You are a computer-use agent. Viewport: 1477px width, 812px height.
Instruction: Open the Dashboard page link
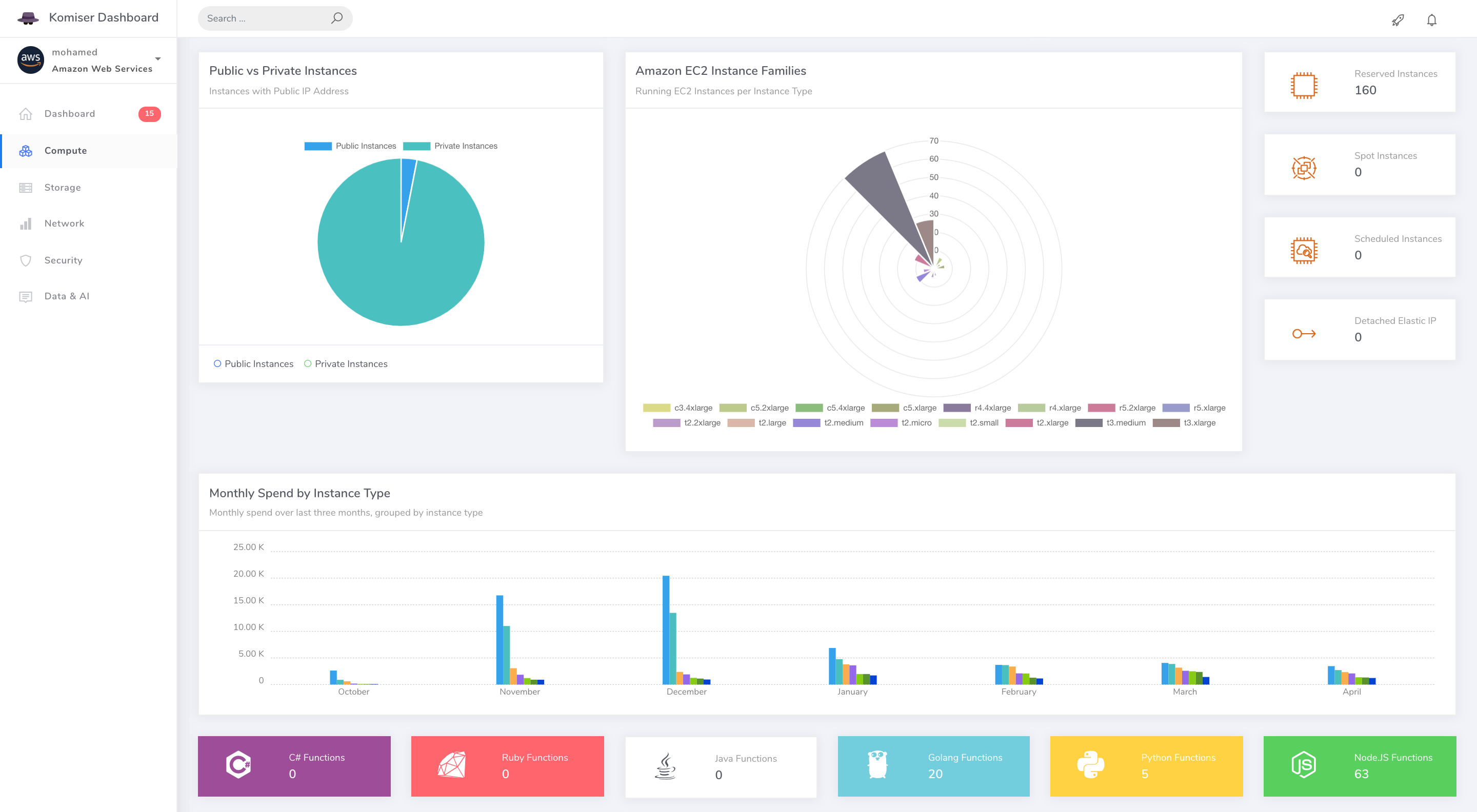[69, 113]
